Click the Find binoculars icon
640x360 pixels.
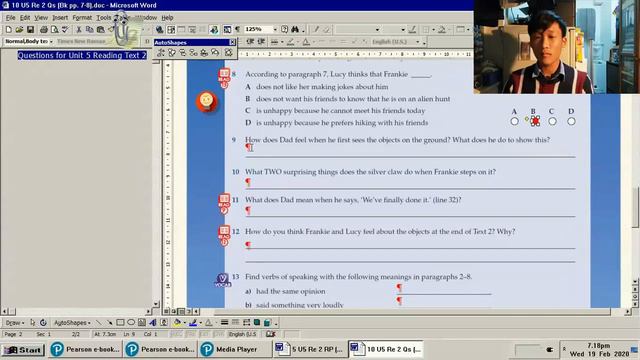coord(295,29)
